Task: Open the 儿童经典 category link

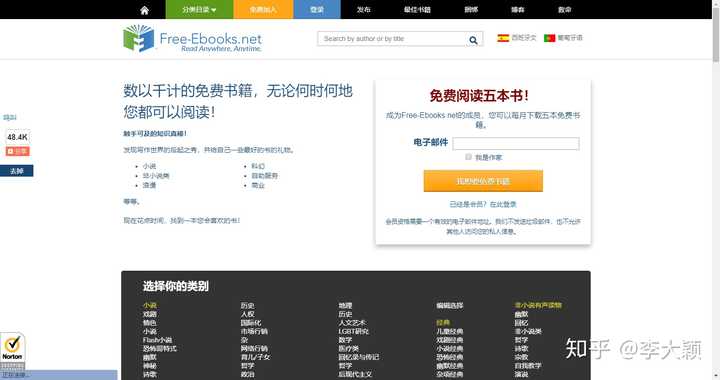Action: (x=450, y=331)
